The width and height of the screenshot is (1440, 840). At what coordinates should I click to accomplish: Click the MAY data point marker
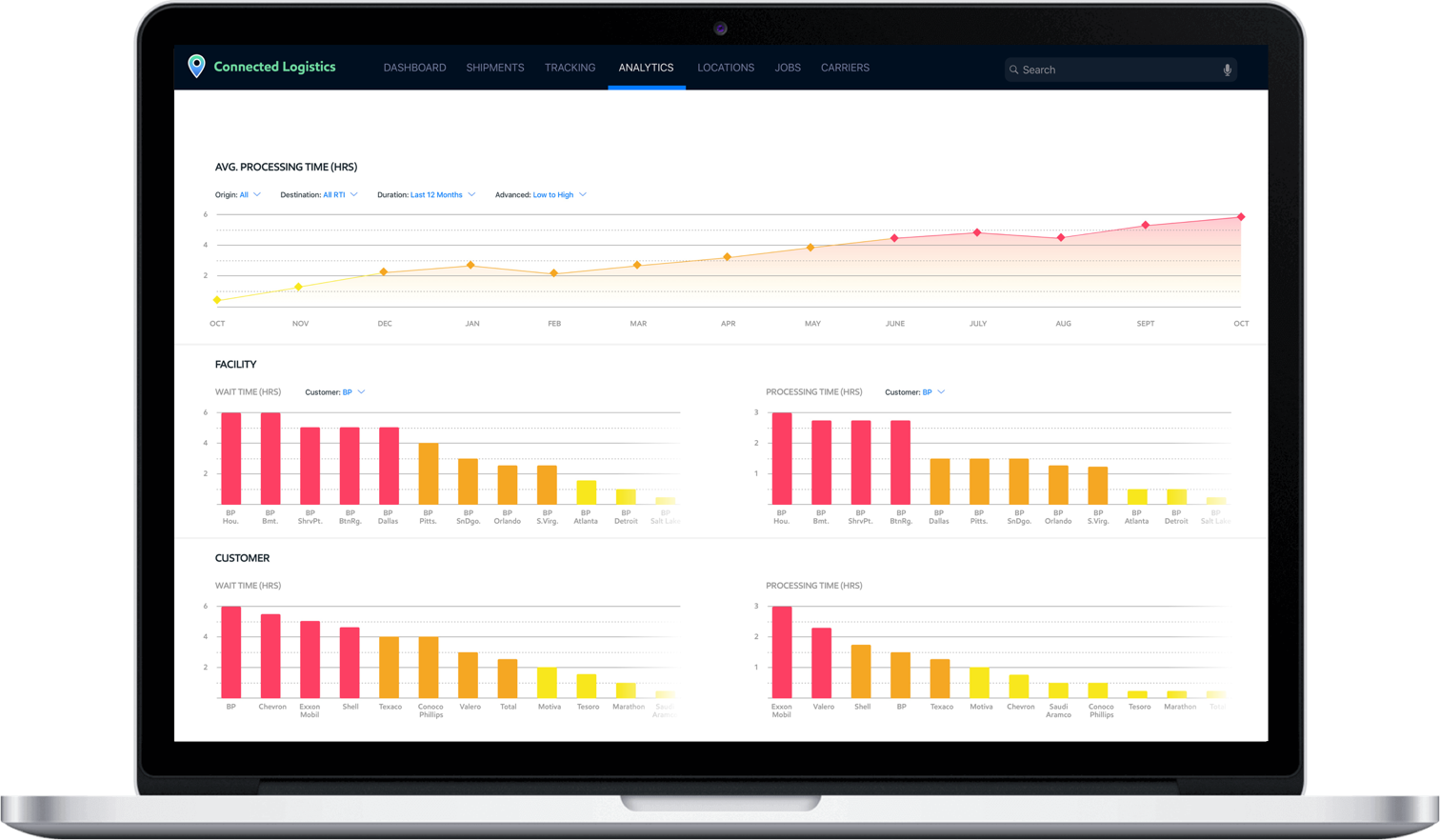810,248
